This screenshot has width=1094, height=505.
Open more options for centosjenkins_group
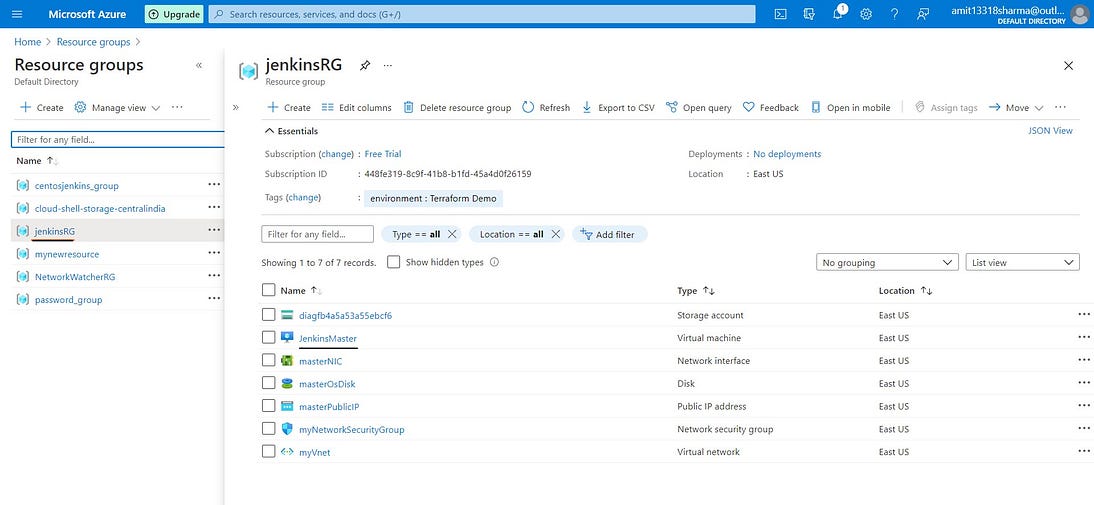(x=214, y=184)
